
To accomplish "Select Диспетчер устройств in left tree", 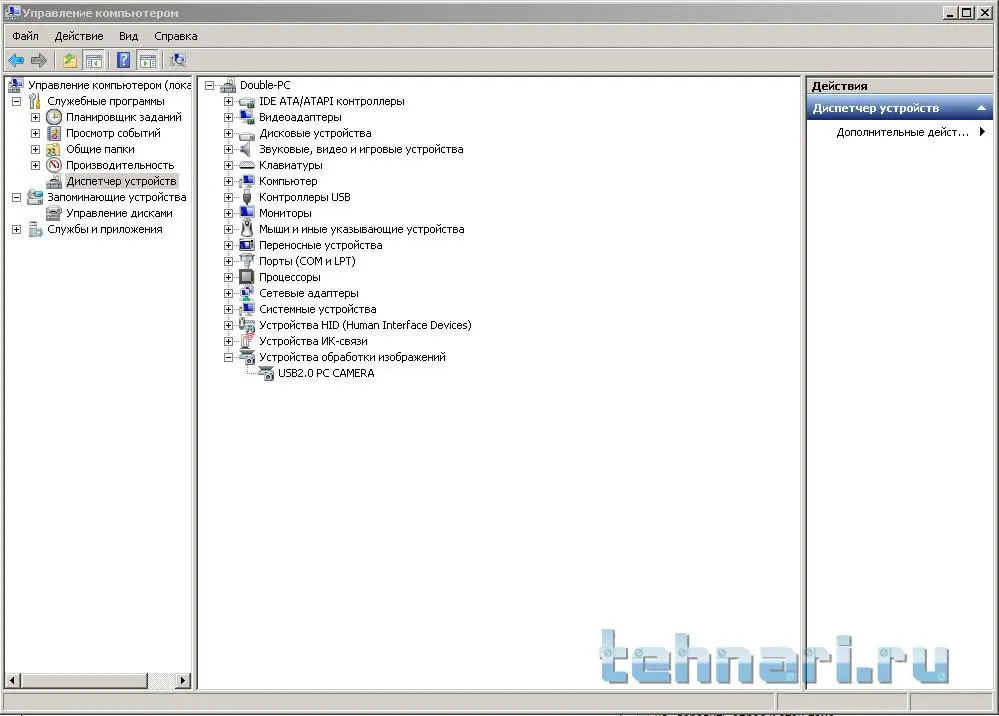I will point(121,182).
